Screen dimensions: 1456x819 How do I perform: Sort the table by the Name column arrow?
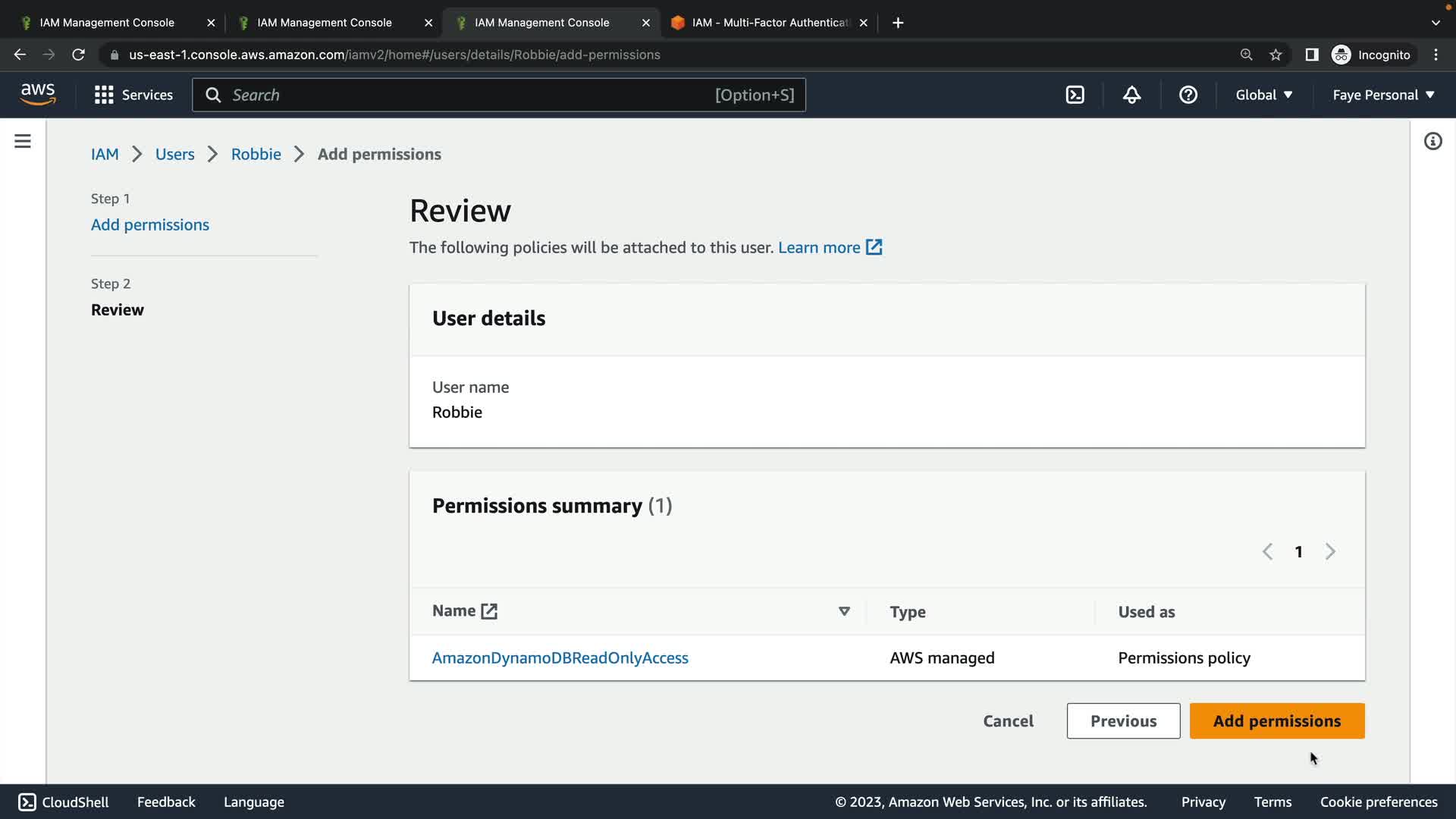[x=844, y=611]
